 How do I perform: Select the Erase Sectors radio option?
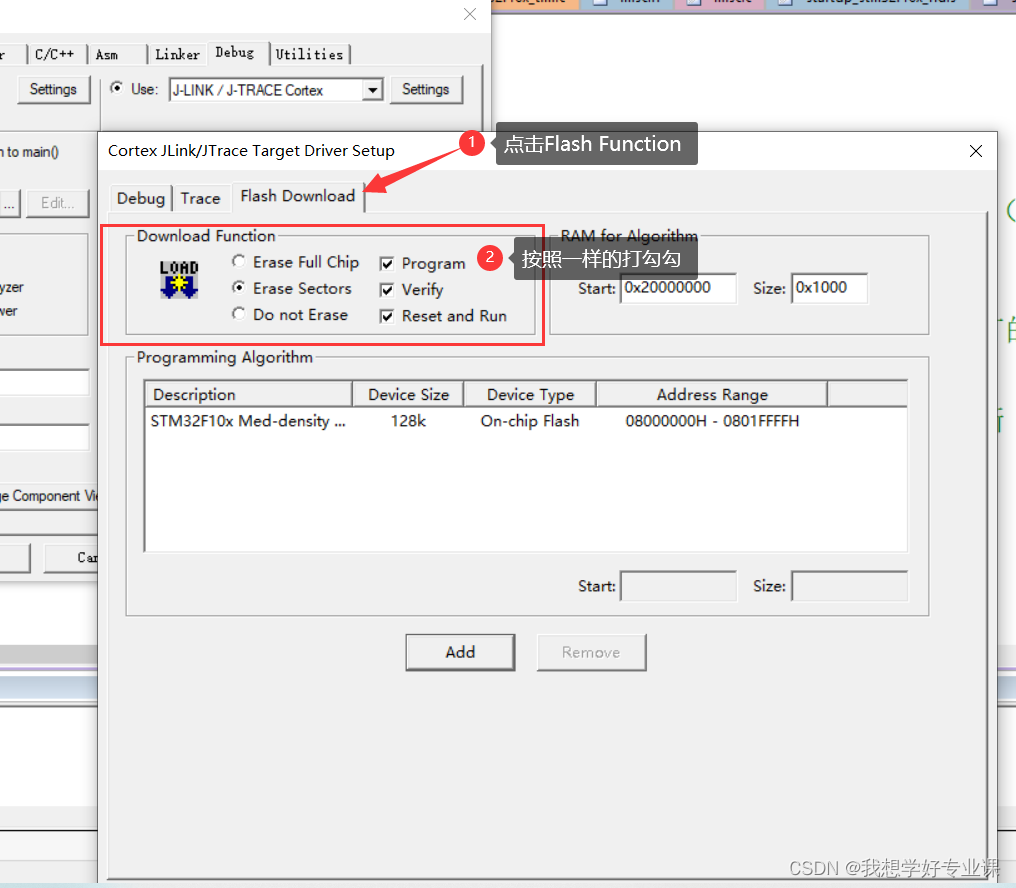point(238,287)
